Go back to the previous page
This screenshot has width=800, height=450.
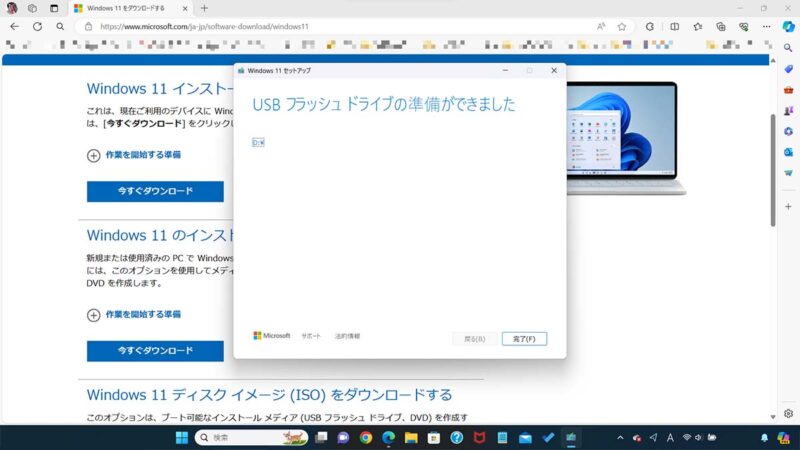(x=14, y=27)
